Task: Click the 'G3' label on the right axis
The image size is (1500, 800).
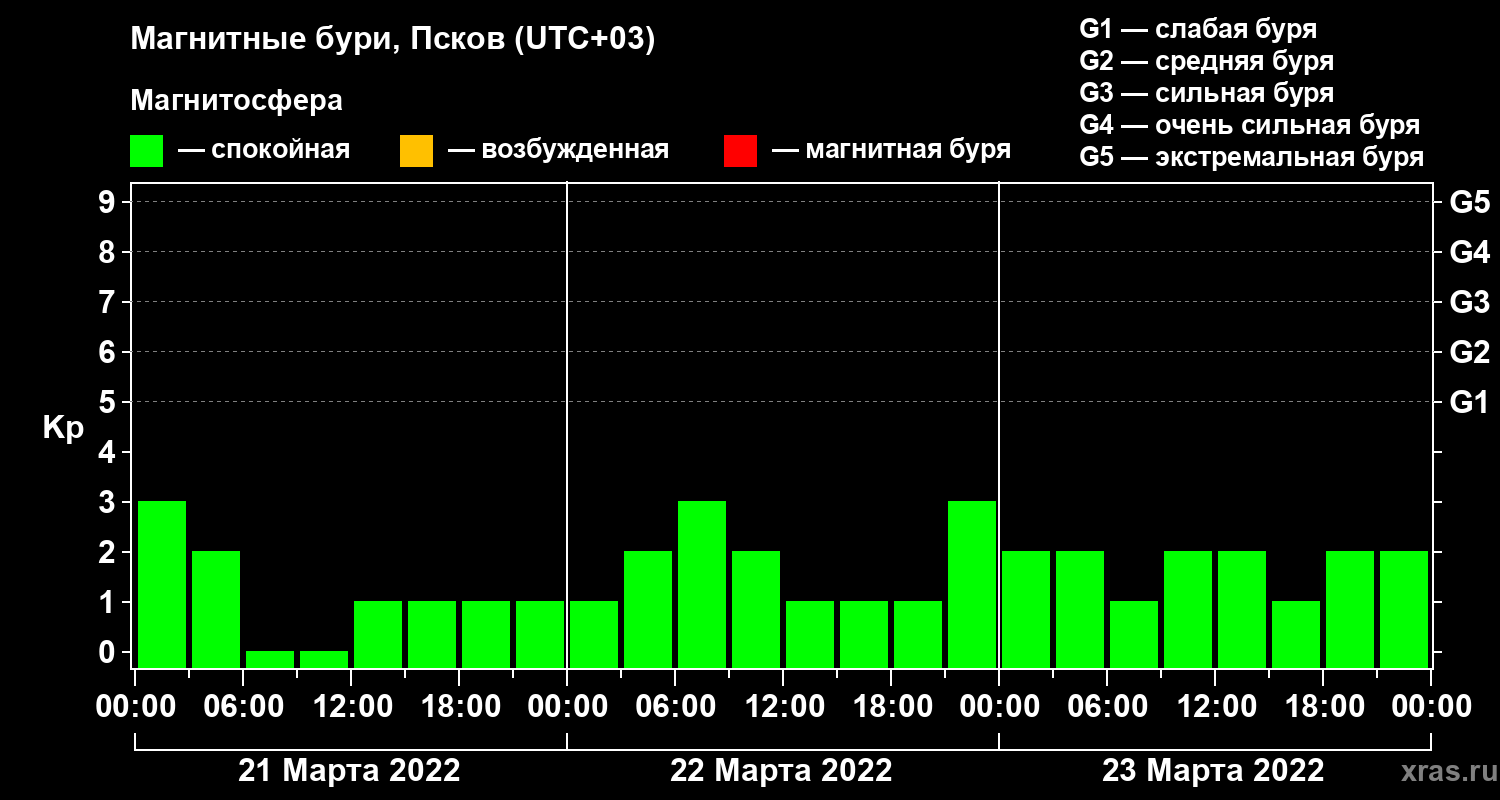Action: 1469,302
